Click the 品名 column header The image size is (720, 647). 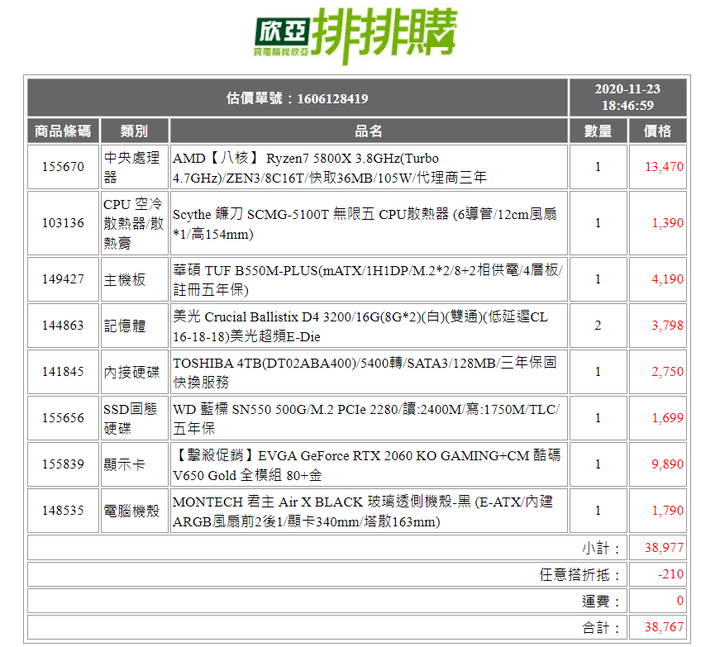click(368, 131)
